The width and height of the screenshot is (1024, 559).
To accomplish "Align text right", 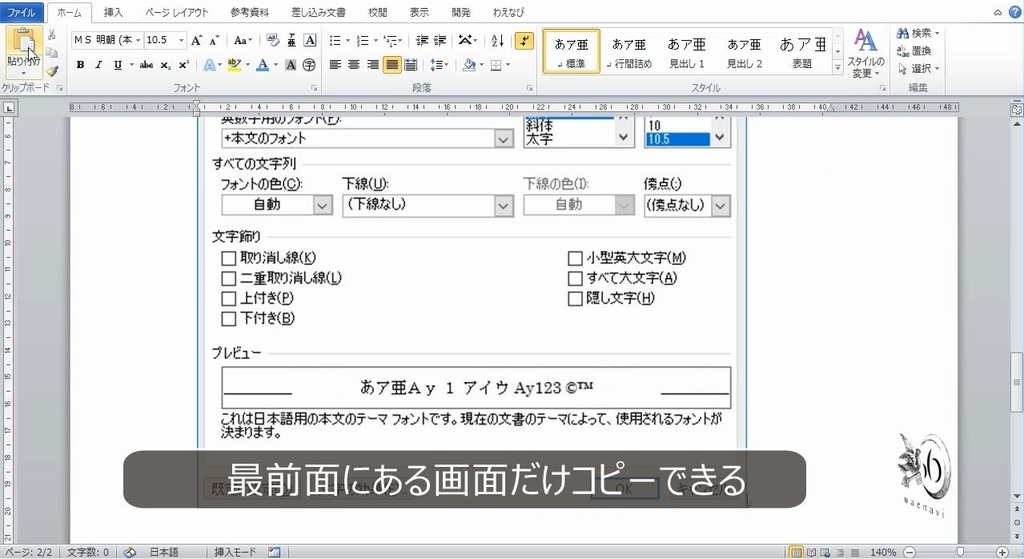I will tap(373, 65).
